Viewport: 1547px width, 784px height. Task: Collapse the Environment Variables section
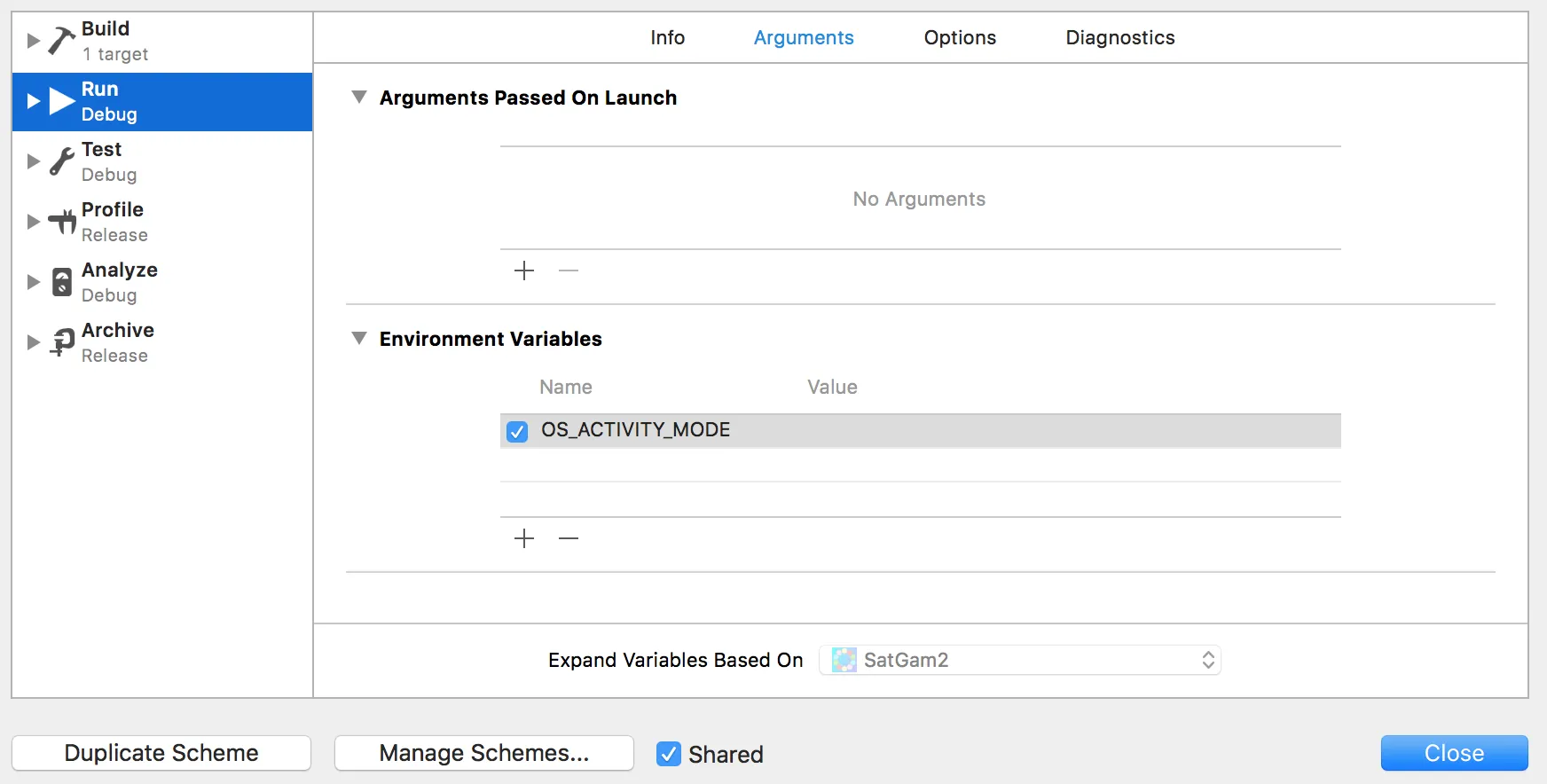[359, 338]
